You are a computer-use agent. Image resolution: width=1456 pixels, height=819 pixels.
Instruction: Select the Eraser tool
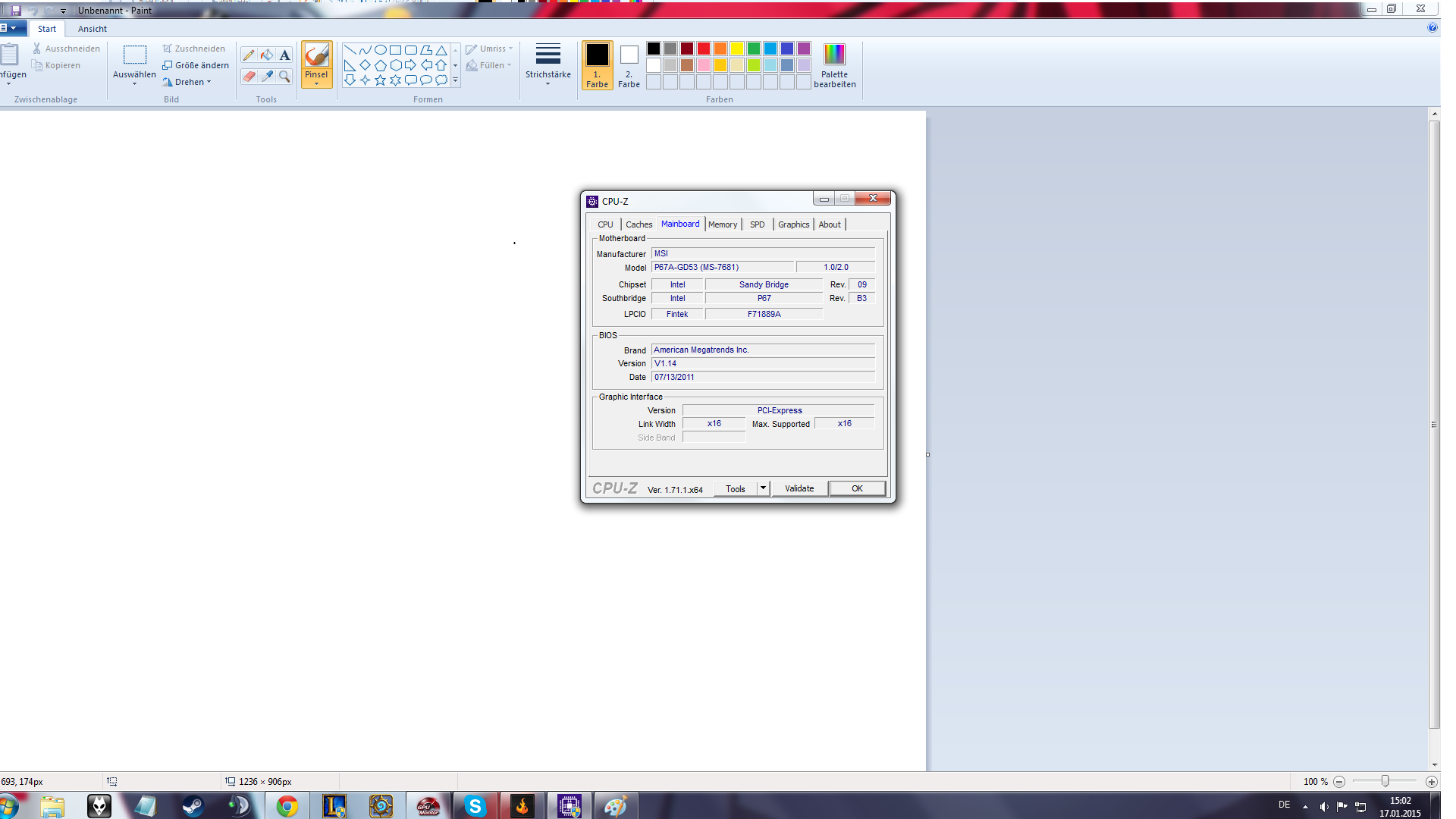coord(249,77)
